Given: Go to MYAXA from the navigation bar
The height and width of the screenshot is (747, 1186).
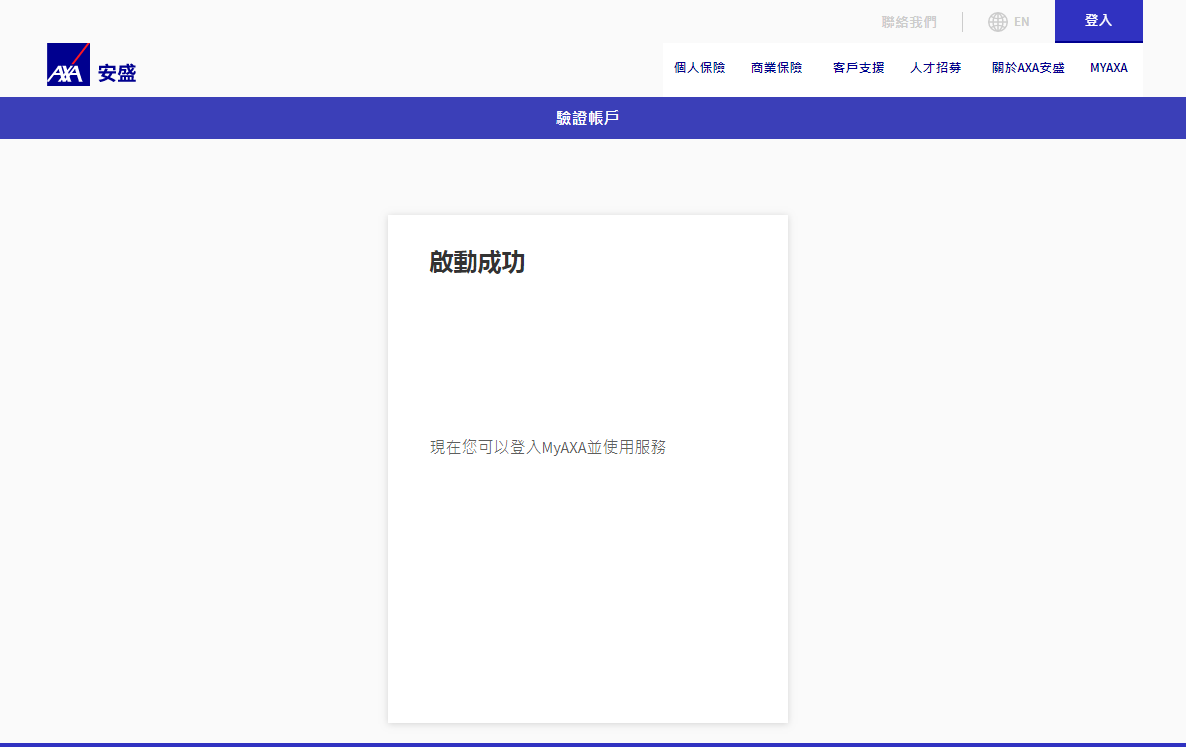Looking at the screenshot, I should pos(1108,68).
